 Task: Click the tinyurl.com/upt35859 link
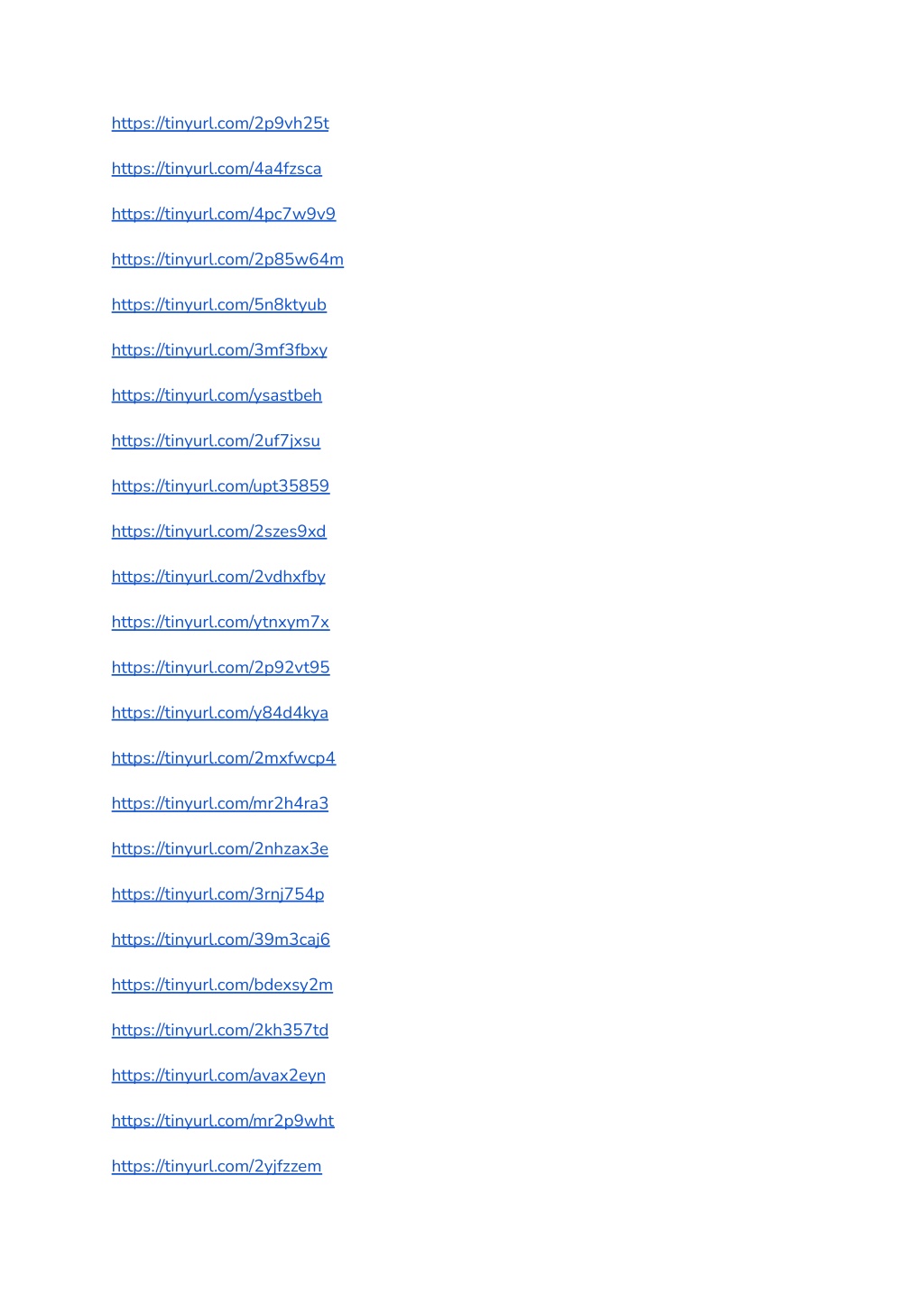[x=220, y=486]
